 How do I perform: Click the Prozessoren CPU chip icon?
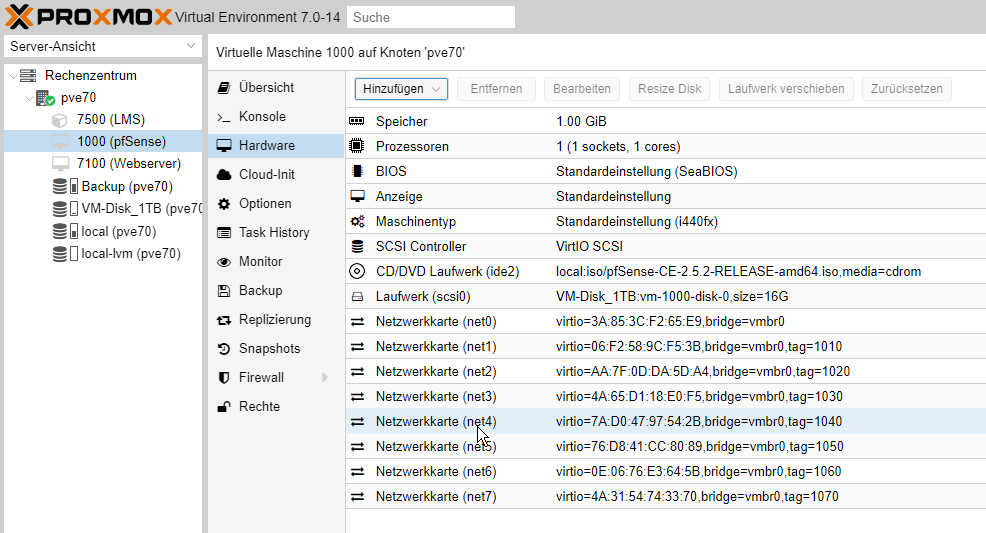(357, 146)
